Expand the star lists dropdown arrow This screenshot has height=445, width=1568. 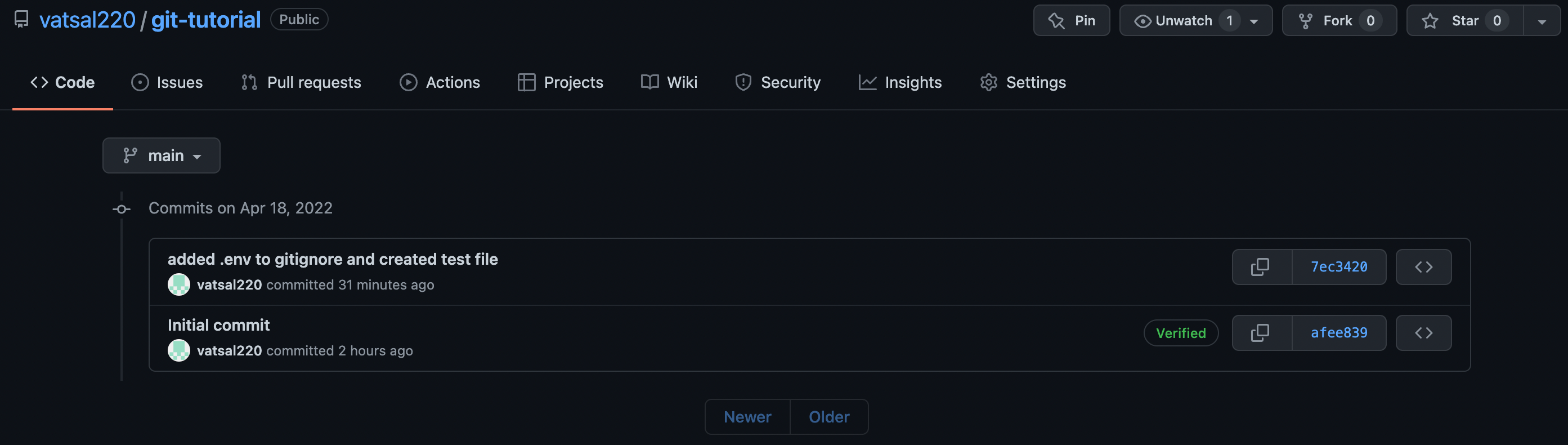tap(1542, 21)
